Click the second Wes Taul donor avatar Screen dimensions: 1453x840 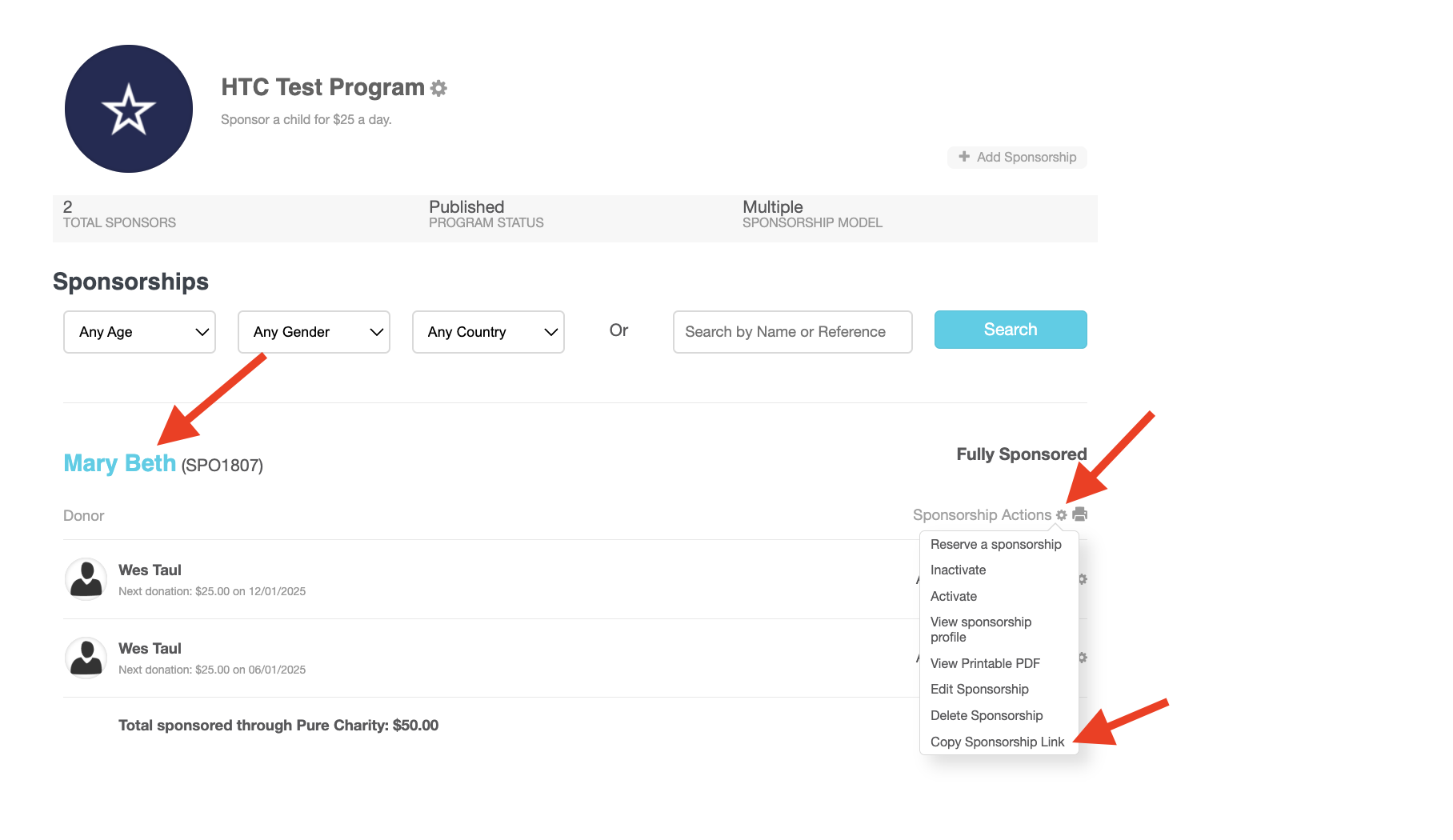tap(86, 657)
